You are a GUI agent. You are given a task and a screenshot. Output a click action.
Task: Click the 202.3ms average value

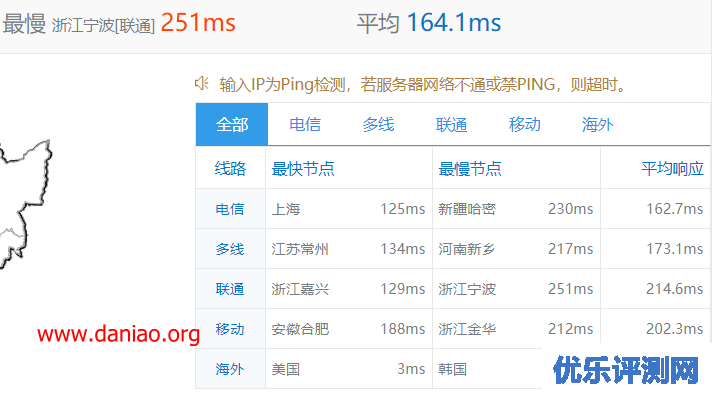pos(675,329)
